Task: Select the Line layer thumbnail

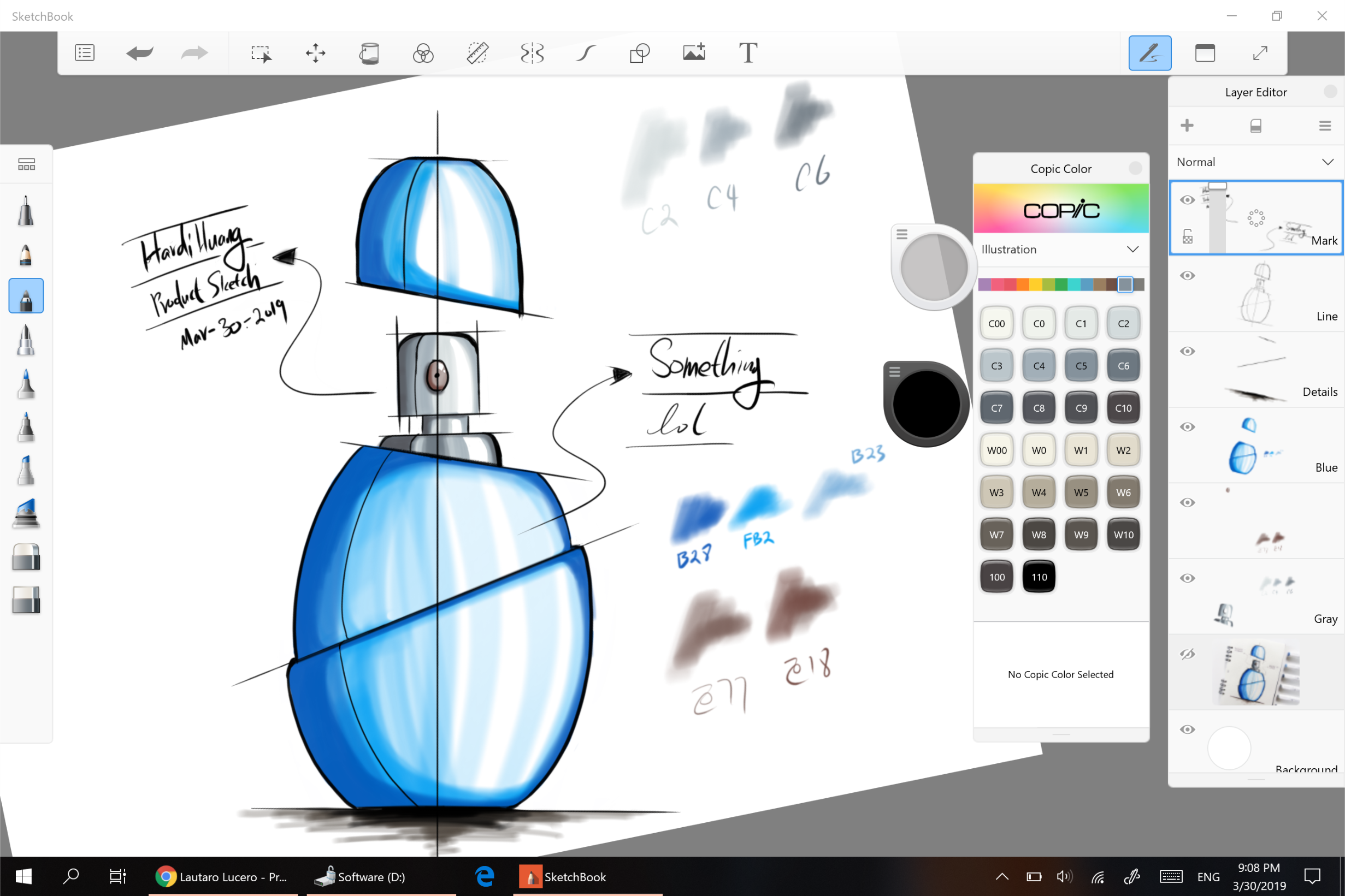Action: [1257, 293]
